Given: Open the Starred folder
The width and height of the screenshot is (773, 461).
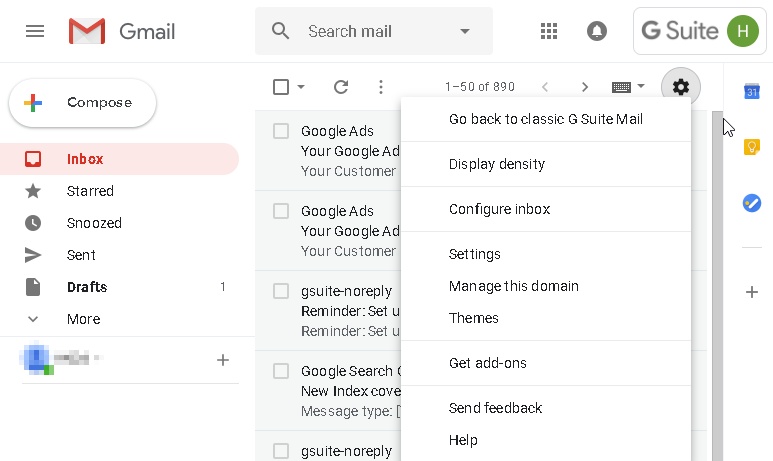Looking at the screenshot, I should click(119, 191).
